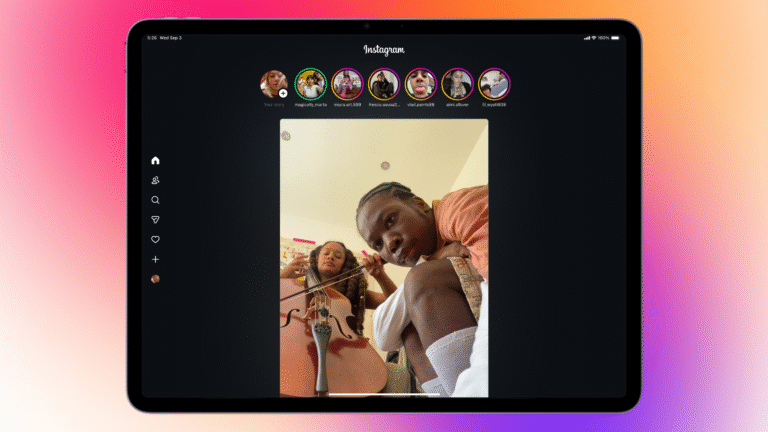Image resolution: width=768 pixels, height=432 pixels.
Task: Open the third story with pink outfit
Action: click(347, 83)
